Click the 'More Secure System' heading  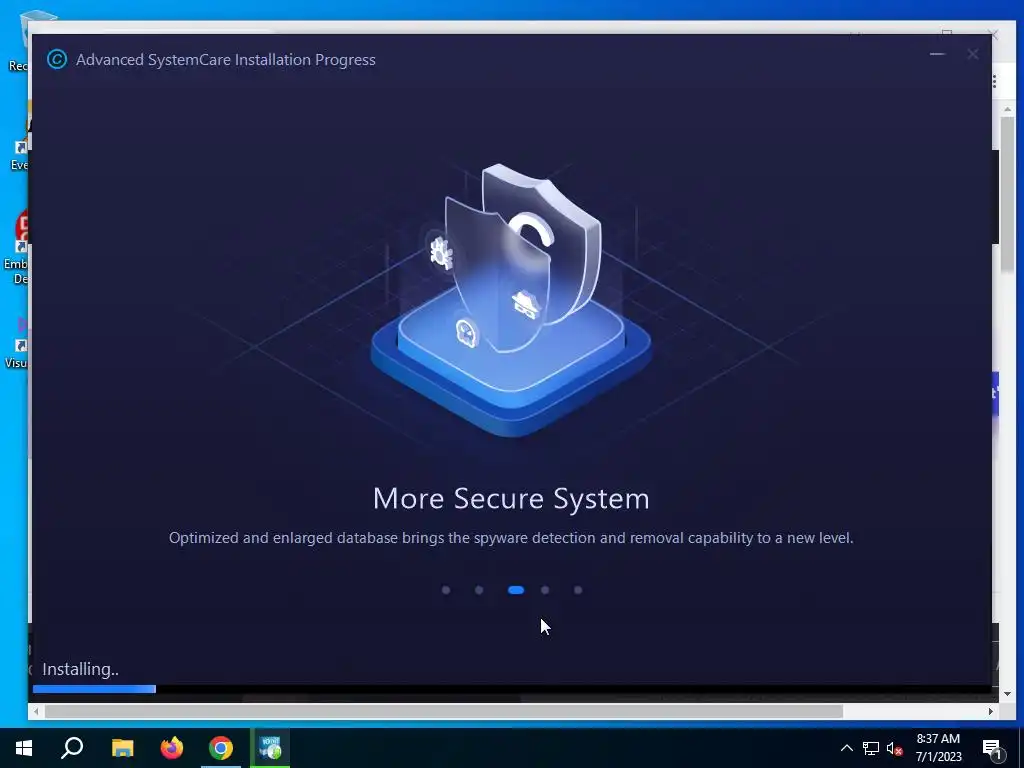(511, 499)
